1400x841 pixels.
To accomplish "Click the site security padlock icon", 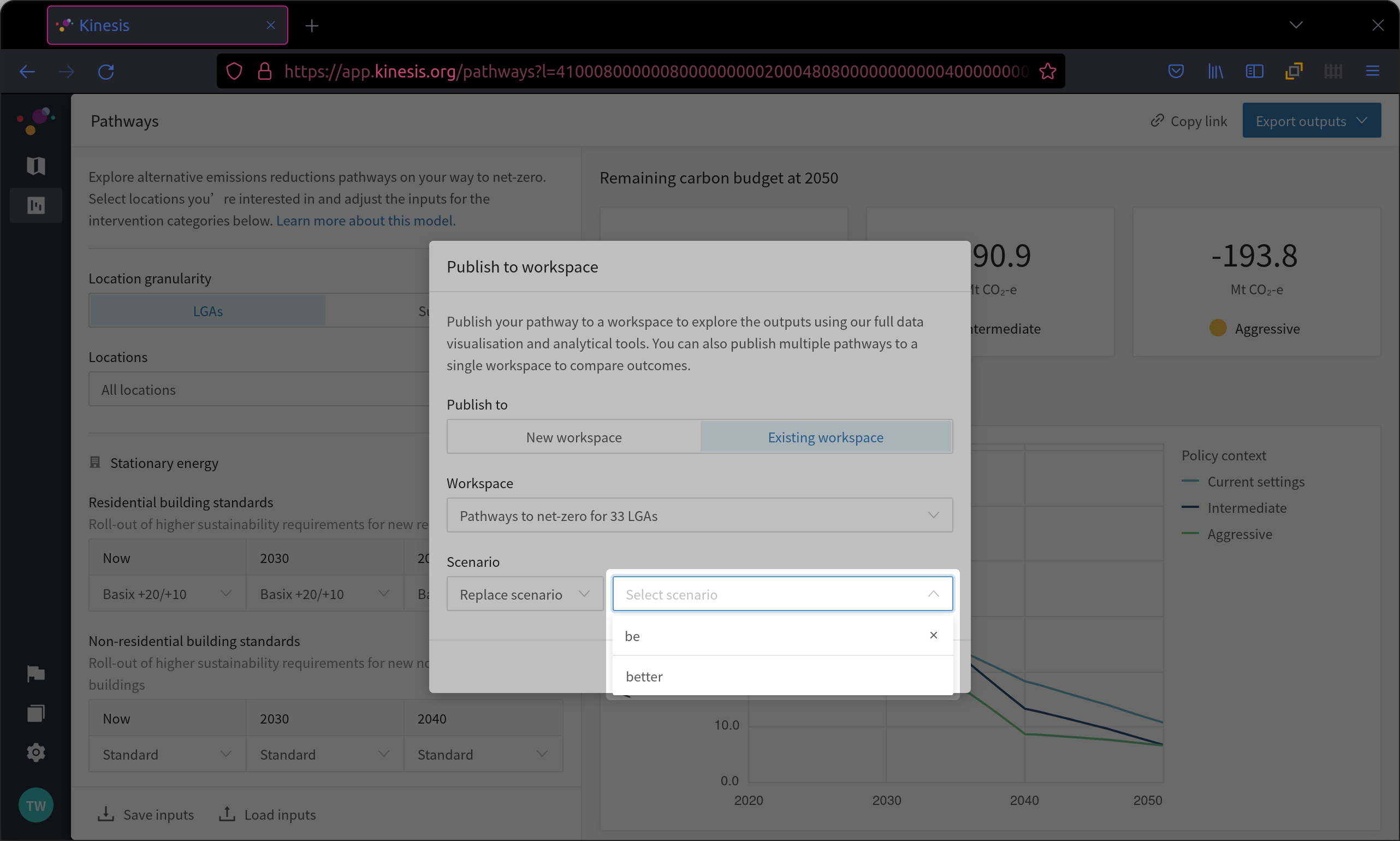I will 265,72.
